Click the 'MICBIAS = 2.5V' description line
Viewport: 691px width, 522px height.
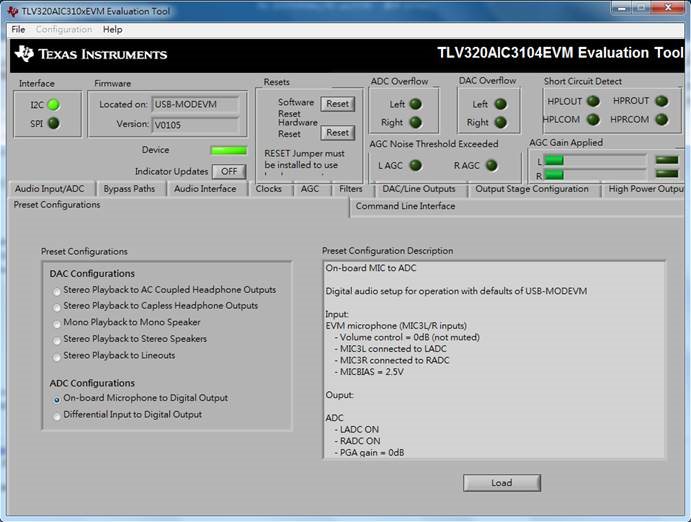(369, 372)
